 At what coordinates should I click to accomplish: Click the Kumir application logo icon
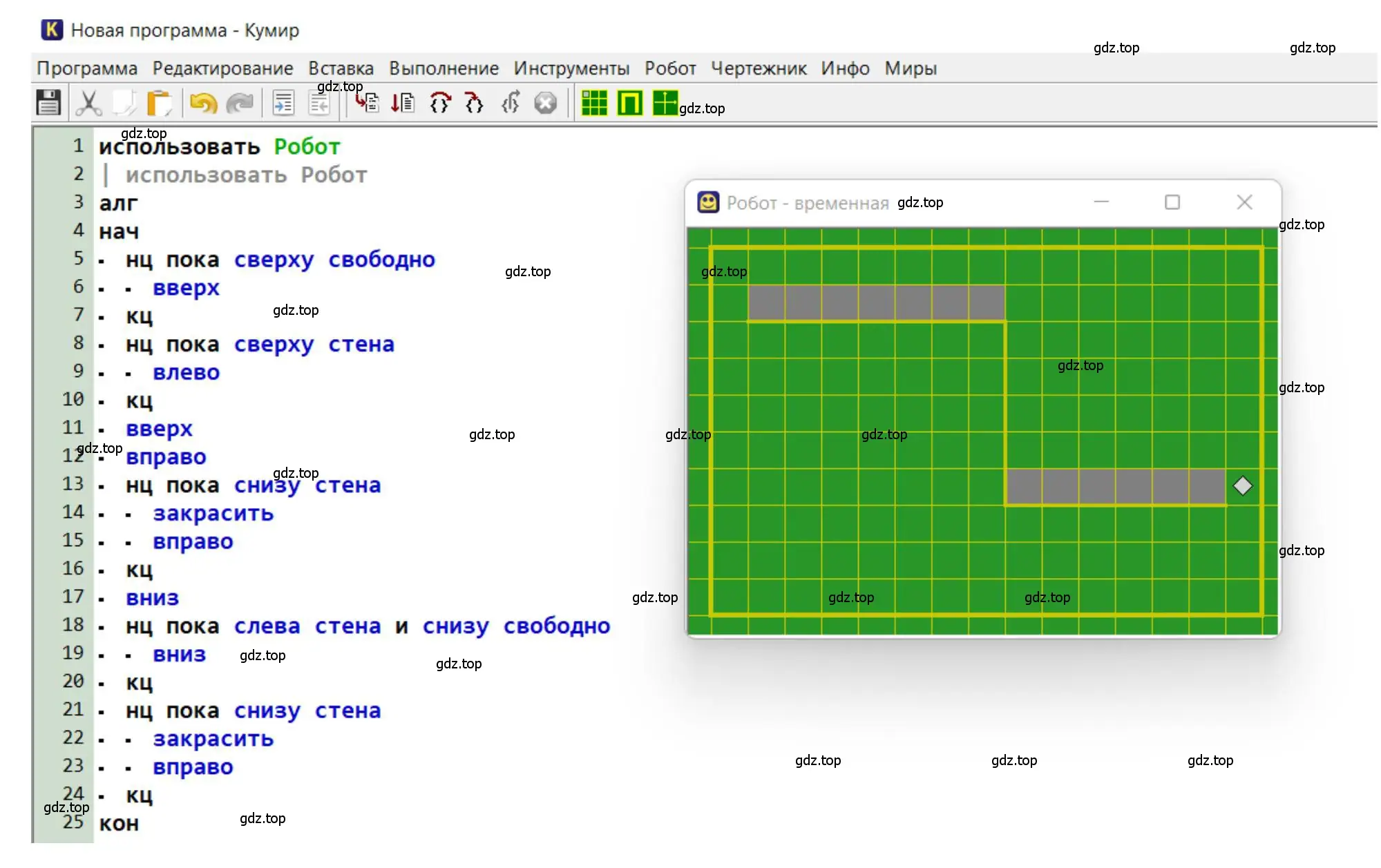[x=52, y=30]
